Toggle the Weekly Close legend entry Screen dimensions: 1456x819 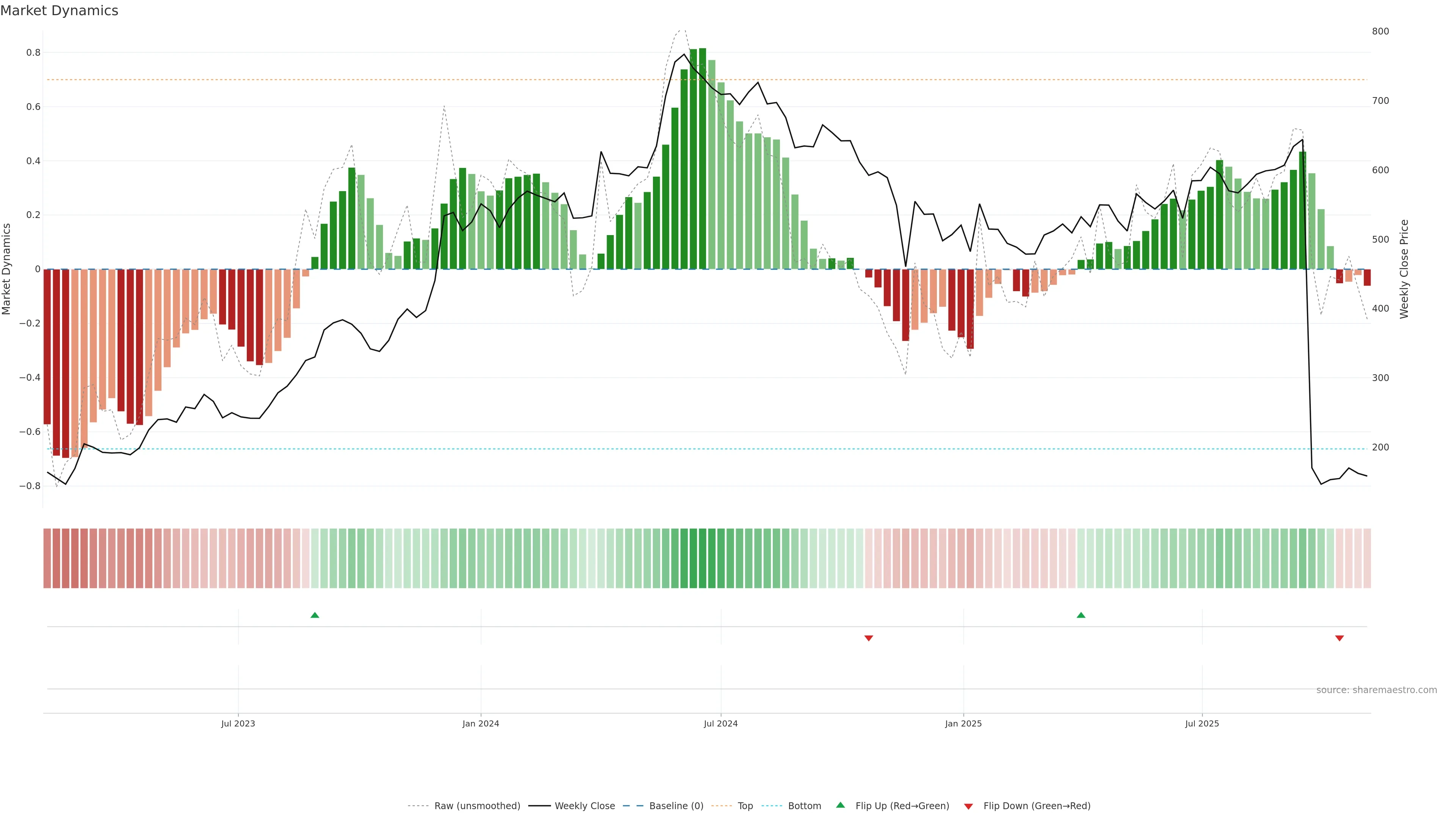click(x=584, y=806)
